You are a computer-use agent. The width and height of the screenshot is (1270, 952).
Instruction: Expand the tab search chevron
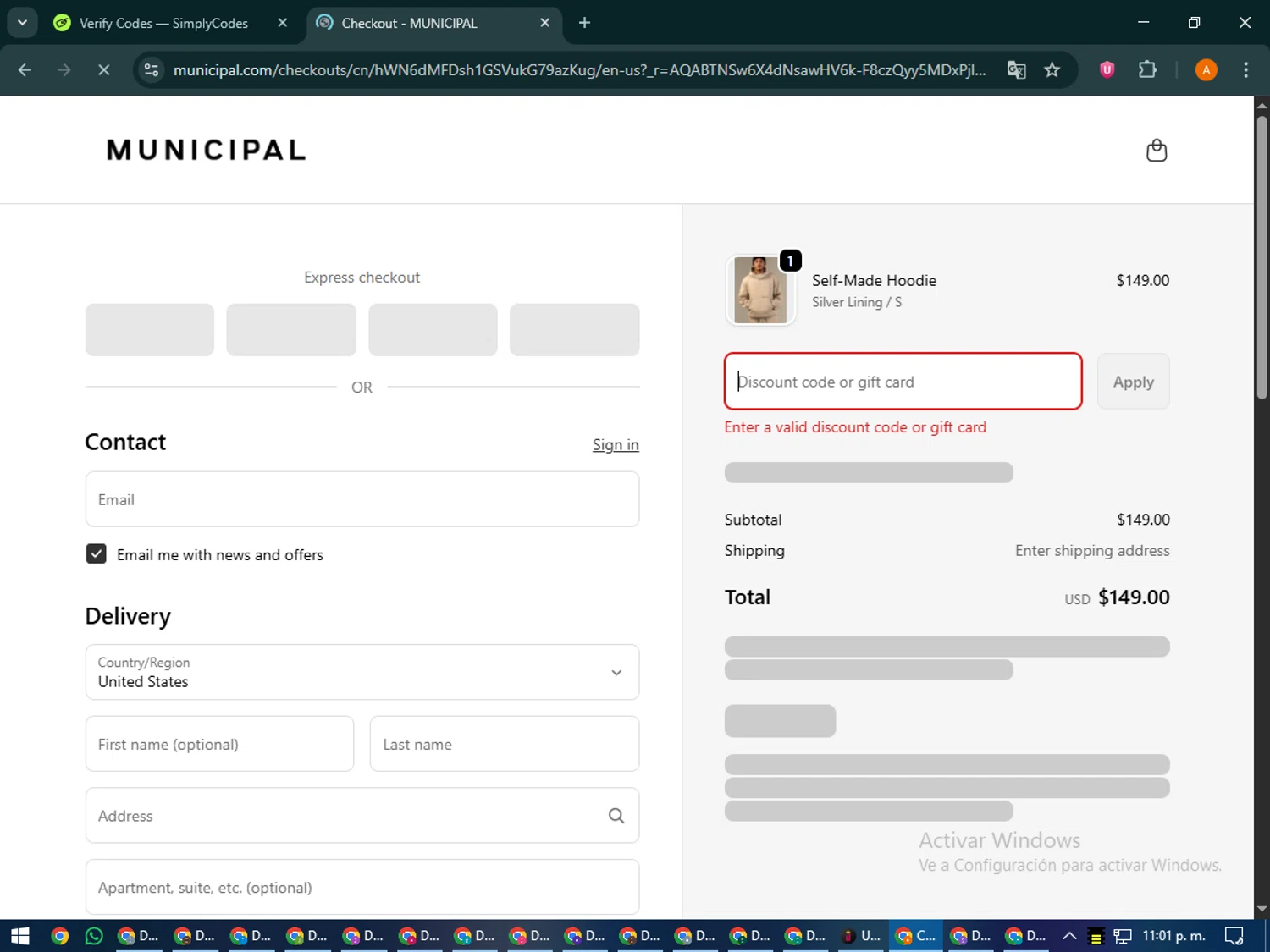point(23,23)
